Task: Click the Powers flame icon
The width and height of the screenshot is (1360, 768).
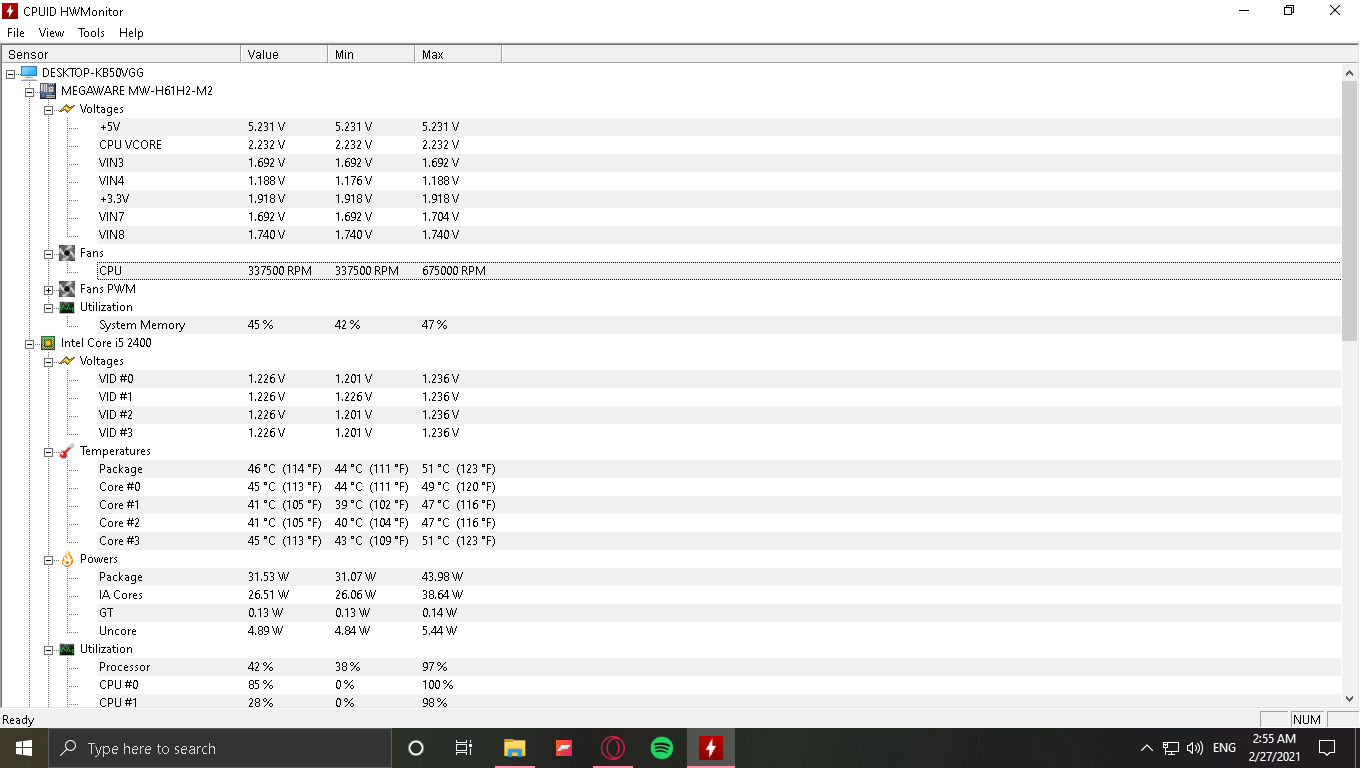Action: tap(66, 559)
